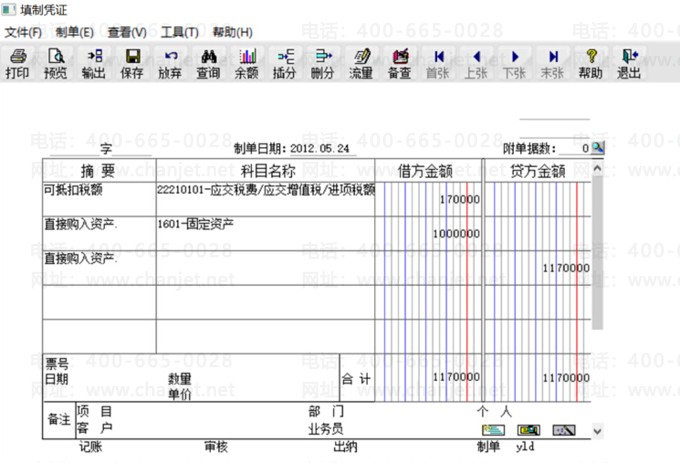Go to previous voucher 上张

click(476, 64)
